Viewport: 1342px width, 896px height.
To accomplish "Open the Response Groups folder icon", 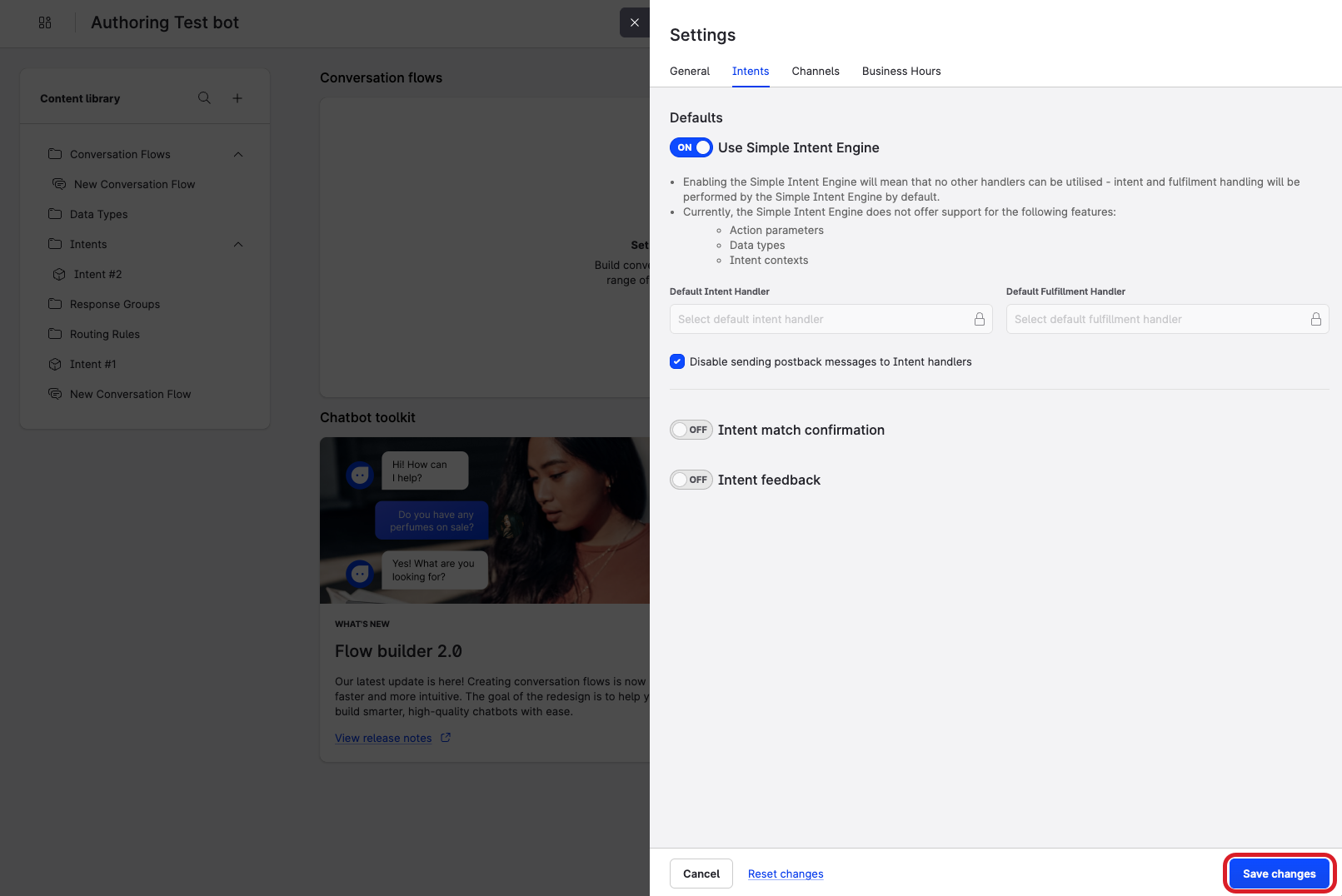I will (55, 304).
